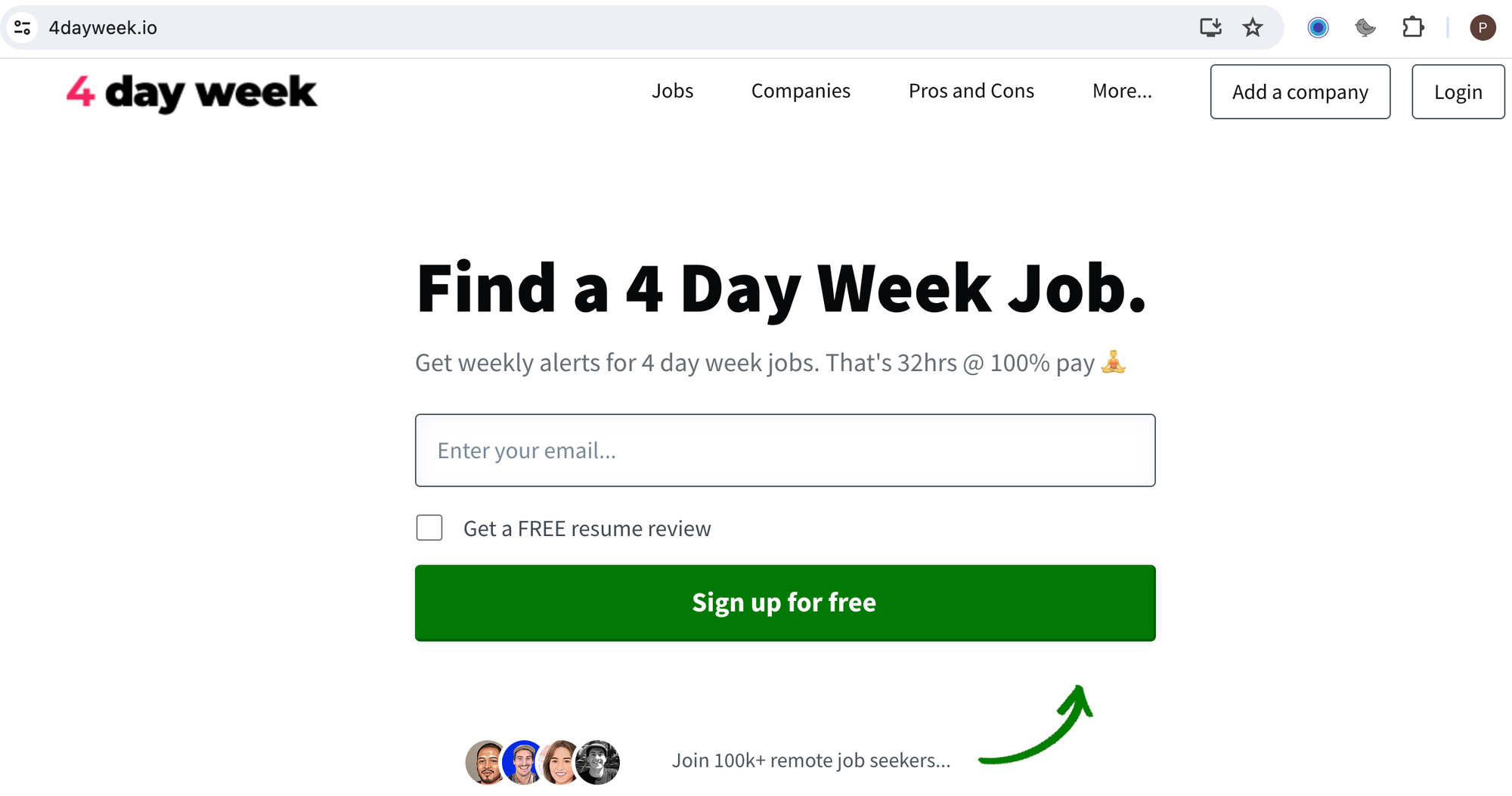The width and height of the screenshot is (1512, 796).
Task: Select Companies in the navigation bar
Action: (801, 91)
